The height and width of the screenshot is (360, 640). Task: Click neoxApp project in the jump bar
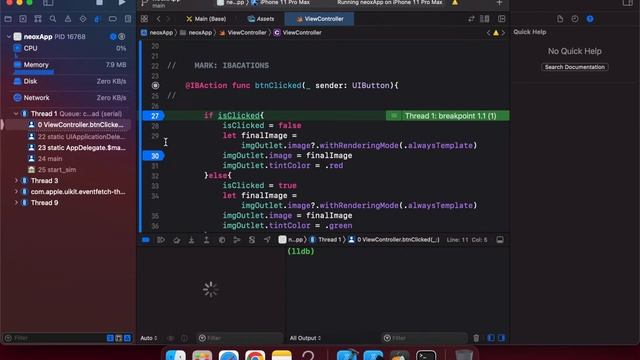tap(157, 33)
